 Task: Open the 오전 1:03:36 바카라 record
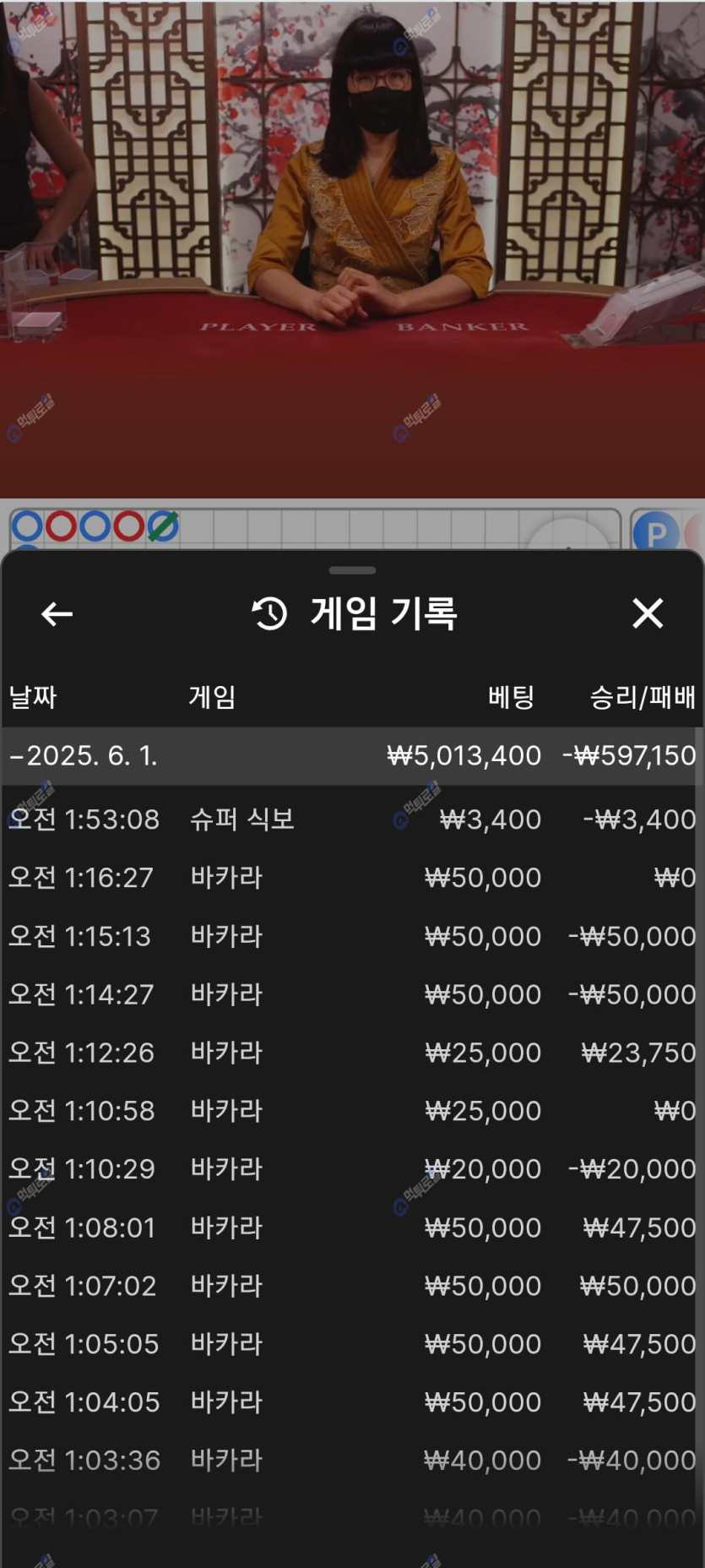coord(352,1460)
